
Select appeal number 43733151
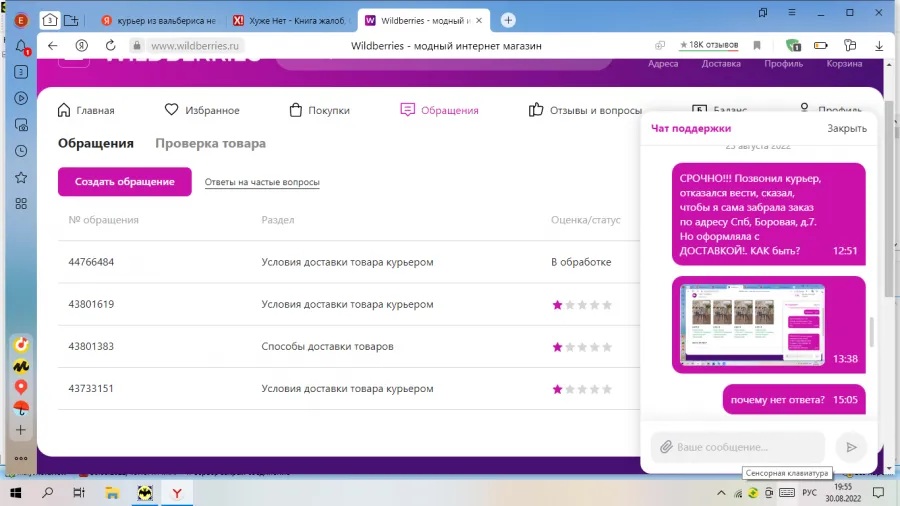pos(91,388)
